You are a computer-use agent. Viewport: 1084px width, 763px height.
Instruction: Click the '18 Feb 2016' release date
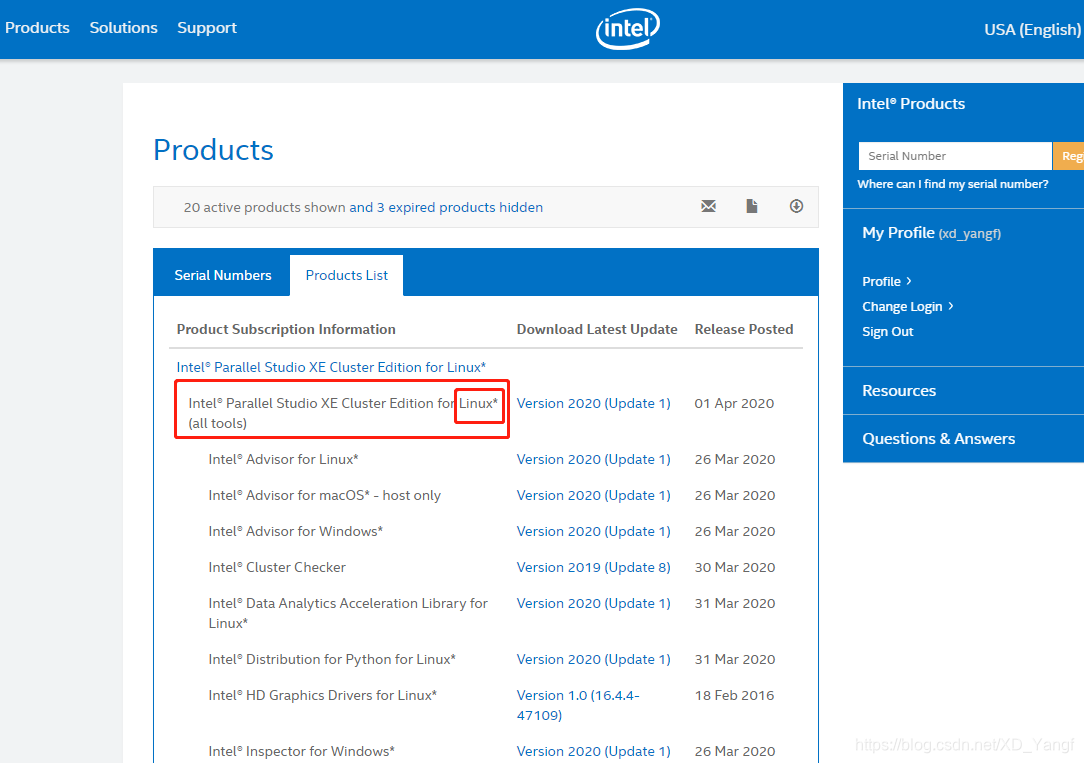tap(734, 695)
